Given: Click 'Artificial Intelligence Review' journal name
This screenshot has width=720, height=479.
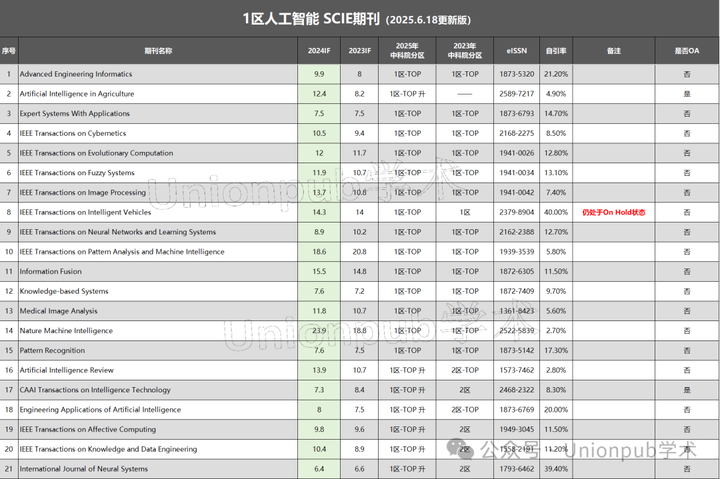Looking at the screenshot, I should [67, 370].
